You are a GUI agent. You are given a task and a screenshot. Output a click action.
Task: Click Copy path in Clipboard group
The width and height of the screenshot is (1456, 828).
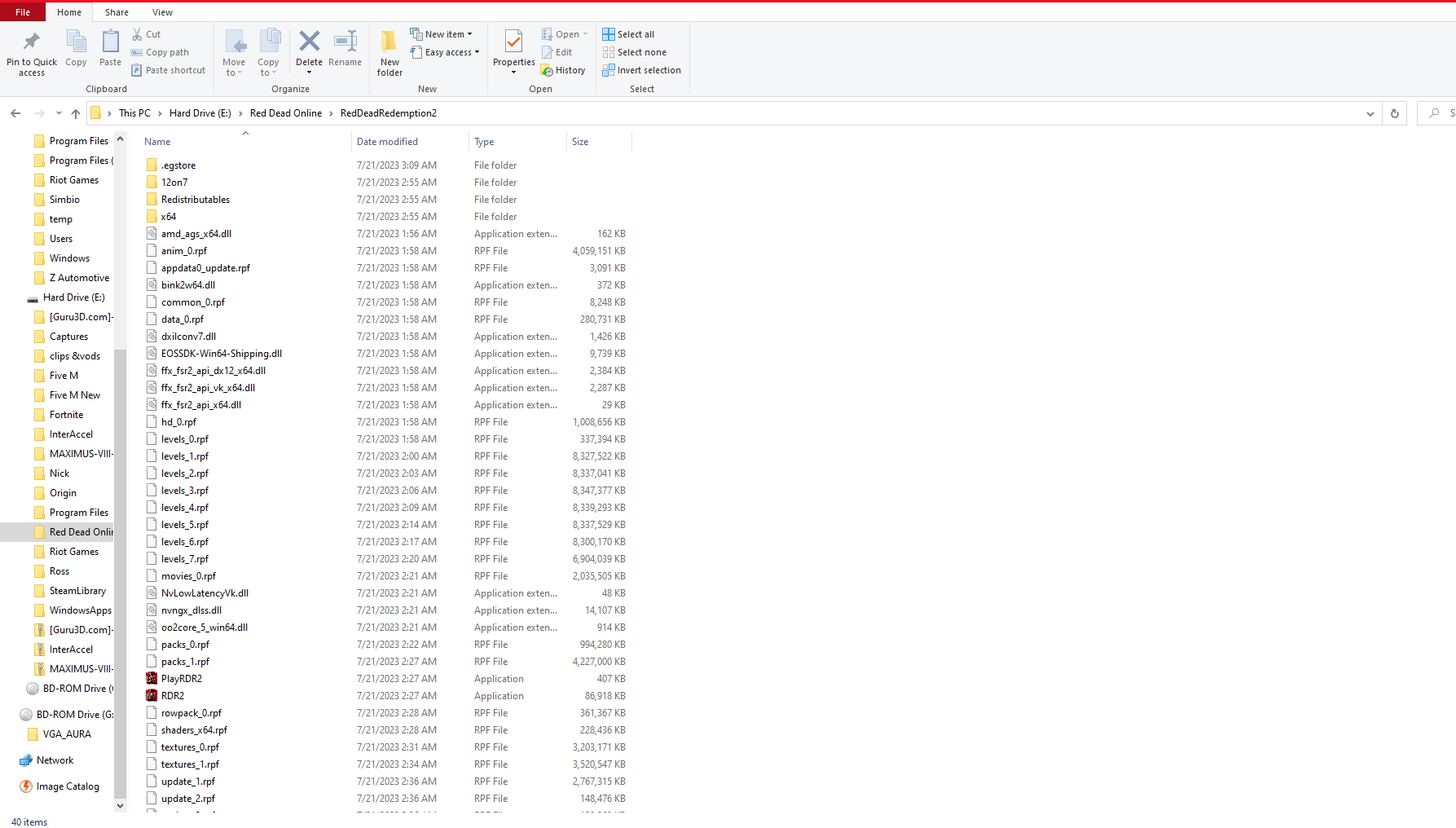click(x=161, y=52)
